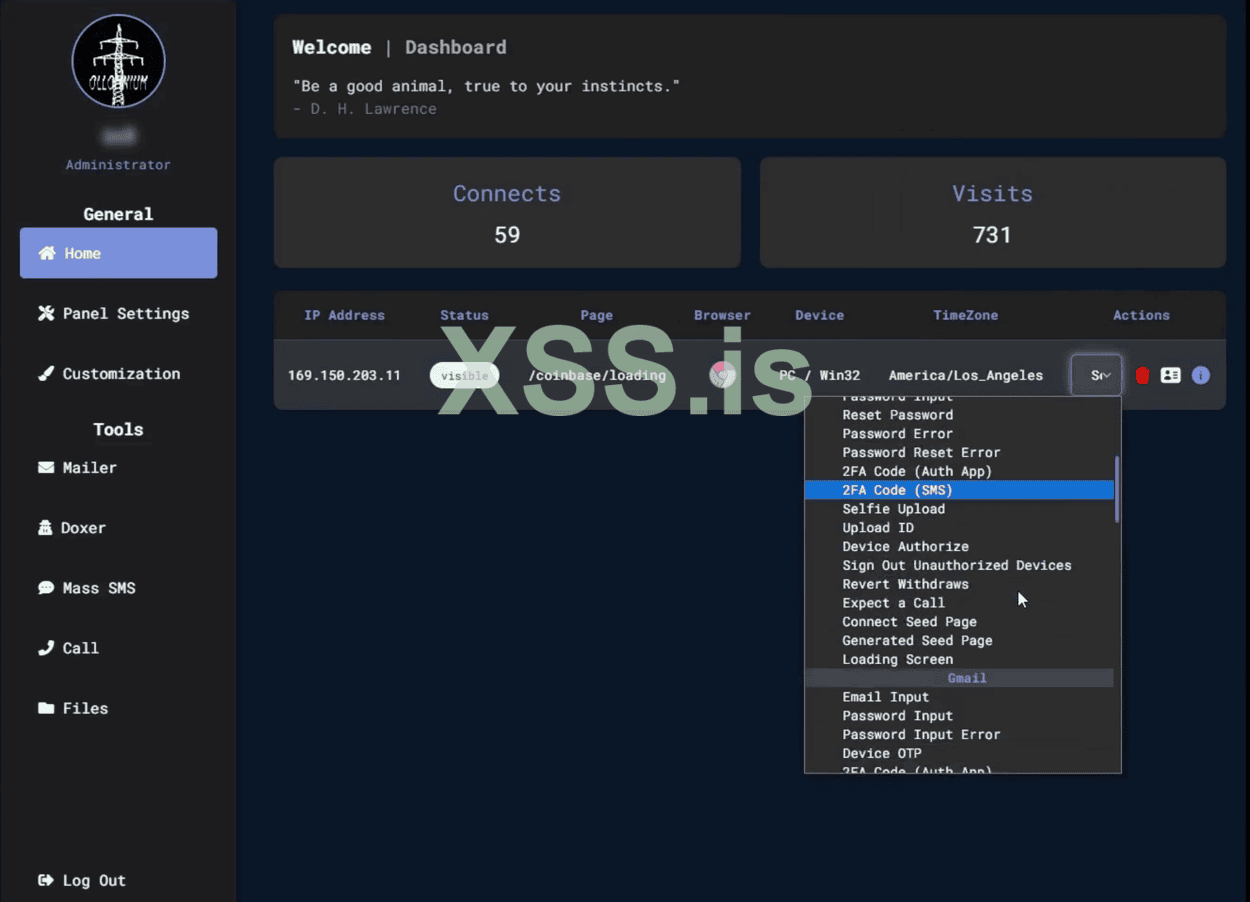The height and width of the screenshot is (902, 1250).
Task: Select Sign Out Unauthorized Devices
Action: point(956,565)
